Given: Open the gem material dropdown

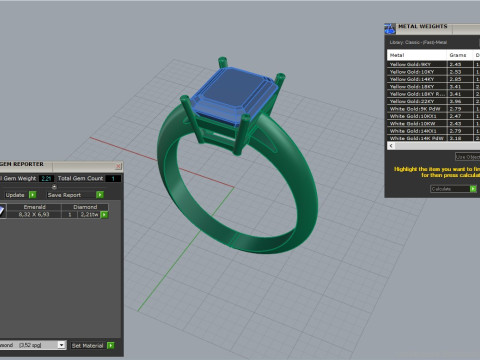Looking at the screenshot, I should pyautogui.click(x=61, y=345).
